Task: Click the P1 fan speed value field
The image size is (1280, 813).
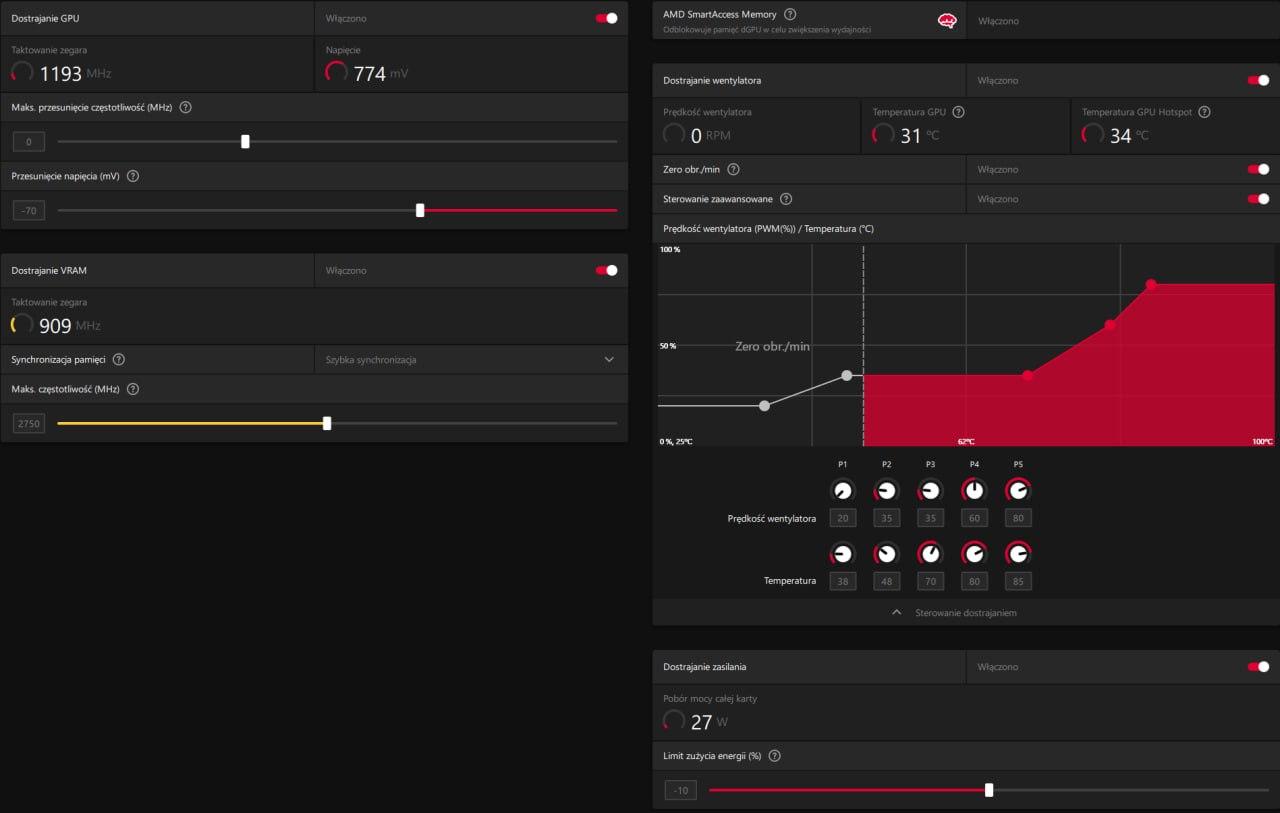Action: (843, 518)
